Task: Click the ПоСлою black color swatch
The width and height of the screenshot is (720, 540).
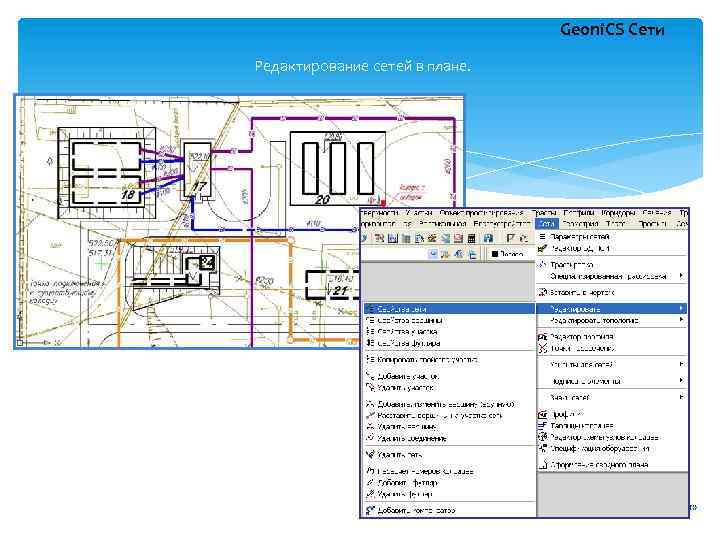Action: coord(495,254)
